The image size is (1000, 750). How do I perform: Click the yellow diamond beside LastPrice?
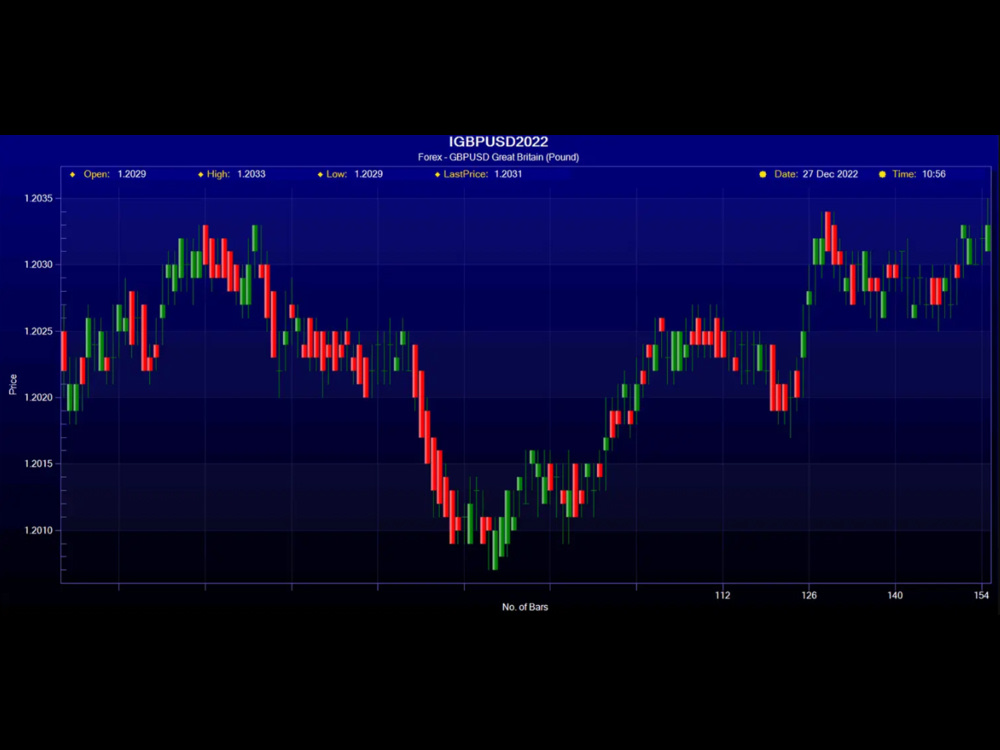pos(438,175)
